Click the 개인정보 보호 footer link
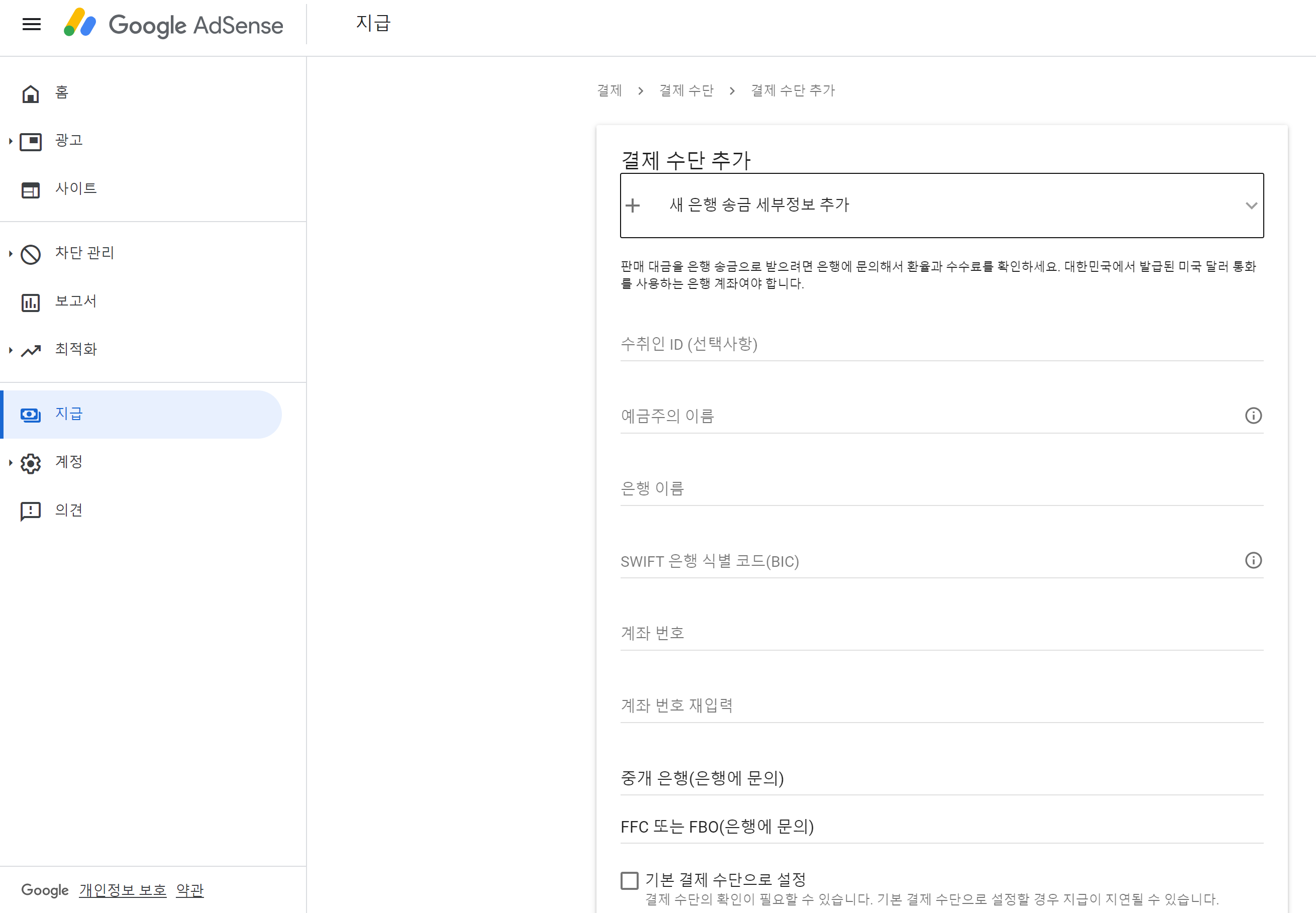Screen dimensions: 1316x913 (123, 890)
